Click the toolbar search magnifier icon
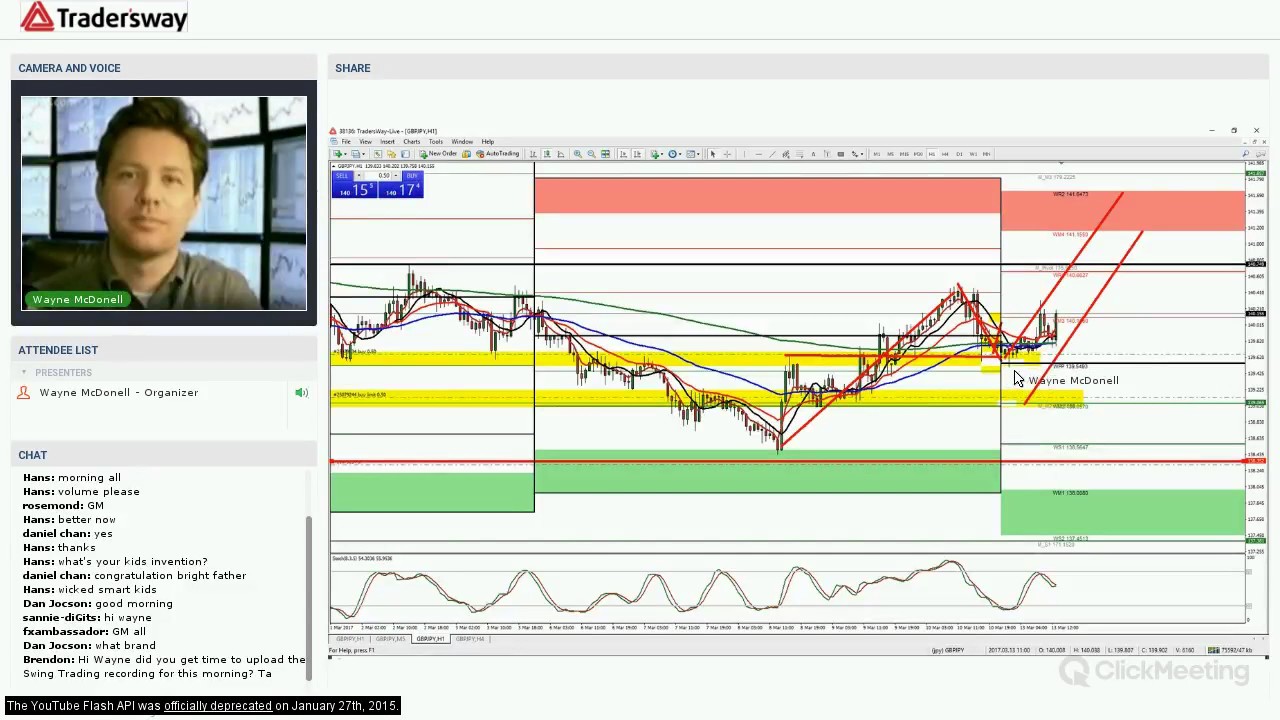This screenshot has height=720, width=1280. point(1245,153)
